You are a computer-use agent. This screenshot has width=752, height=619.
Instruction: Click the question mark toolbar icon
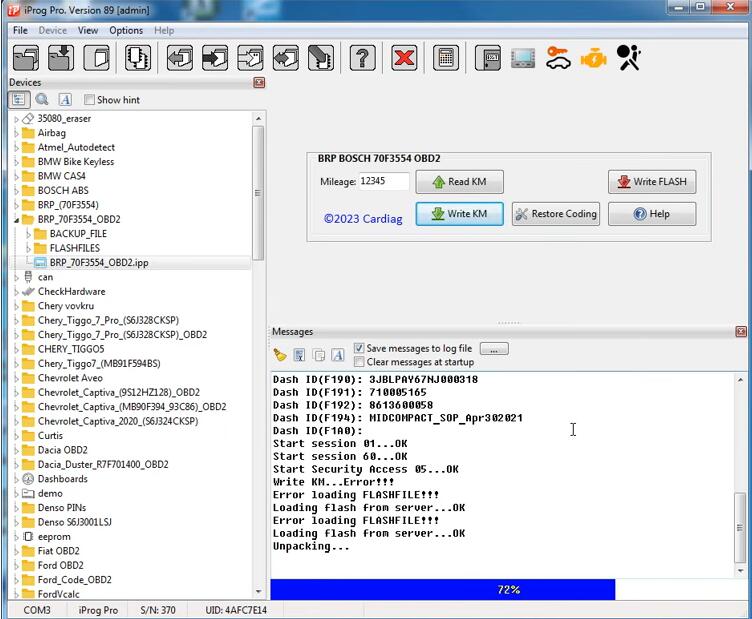(x=363, y=58)
